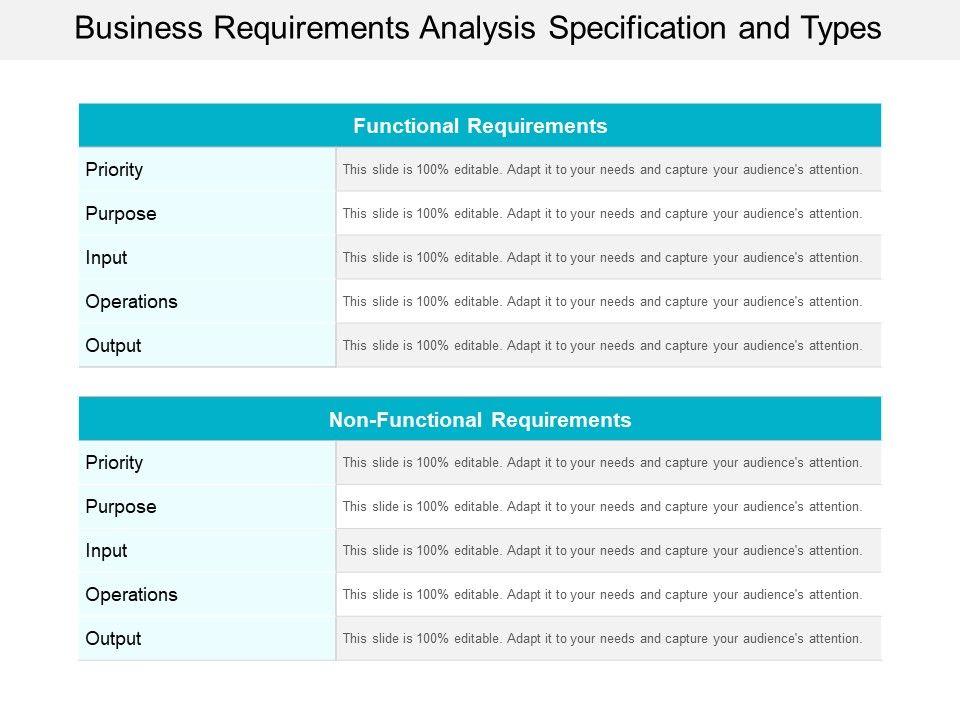Viewport: 960px width, 720px height.
Task: Select Operations label in the Functional Requirements table
Action: tap(132, 302)
